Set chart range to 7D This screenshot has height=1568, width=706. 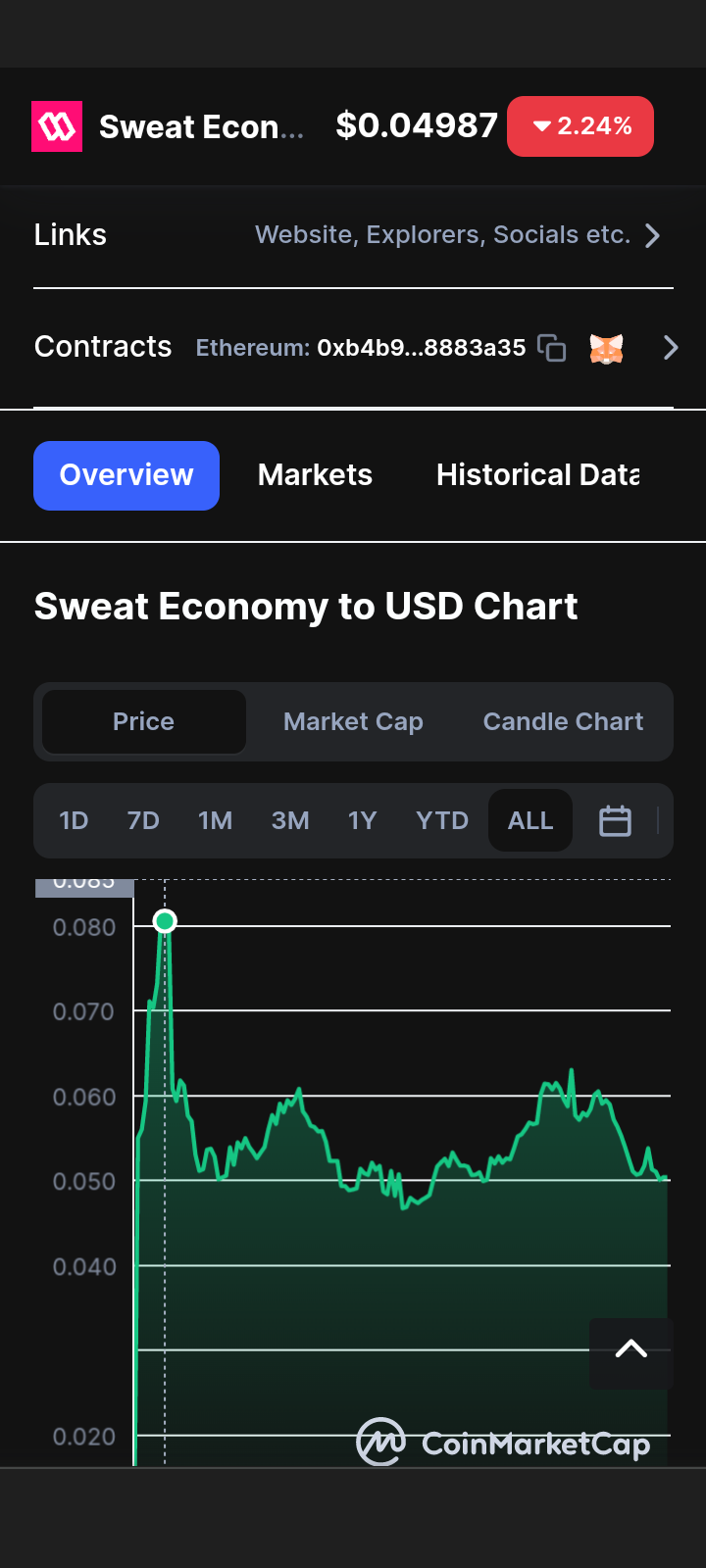143,820
